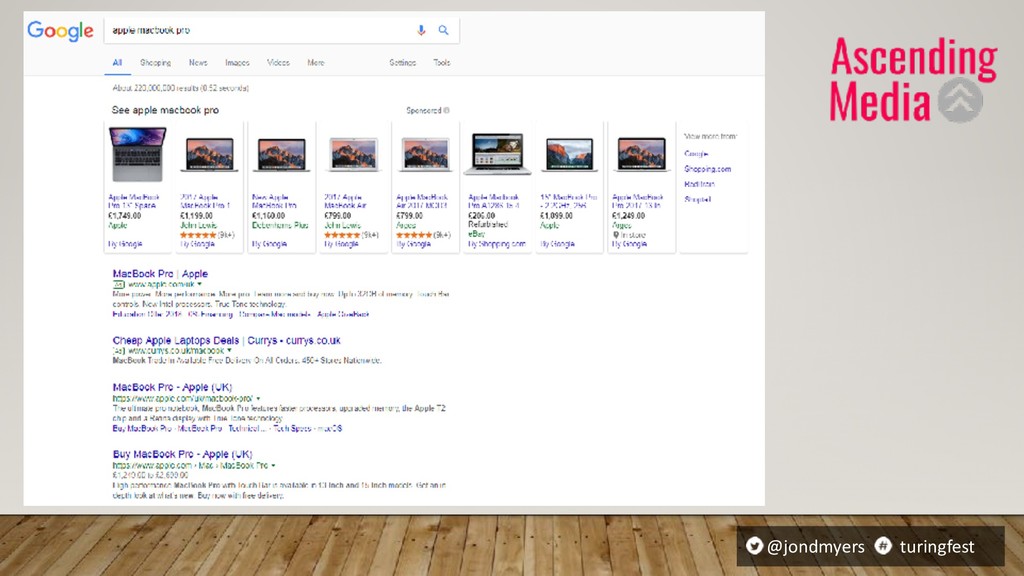
Task: Click 'See apple macbook pro' heading
Action: point(165,110)
